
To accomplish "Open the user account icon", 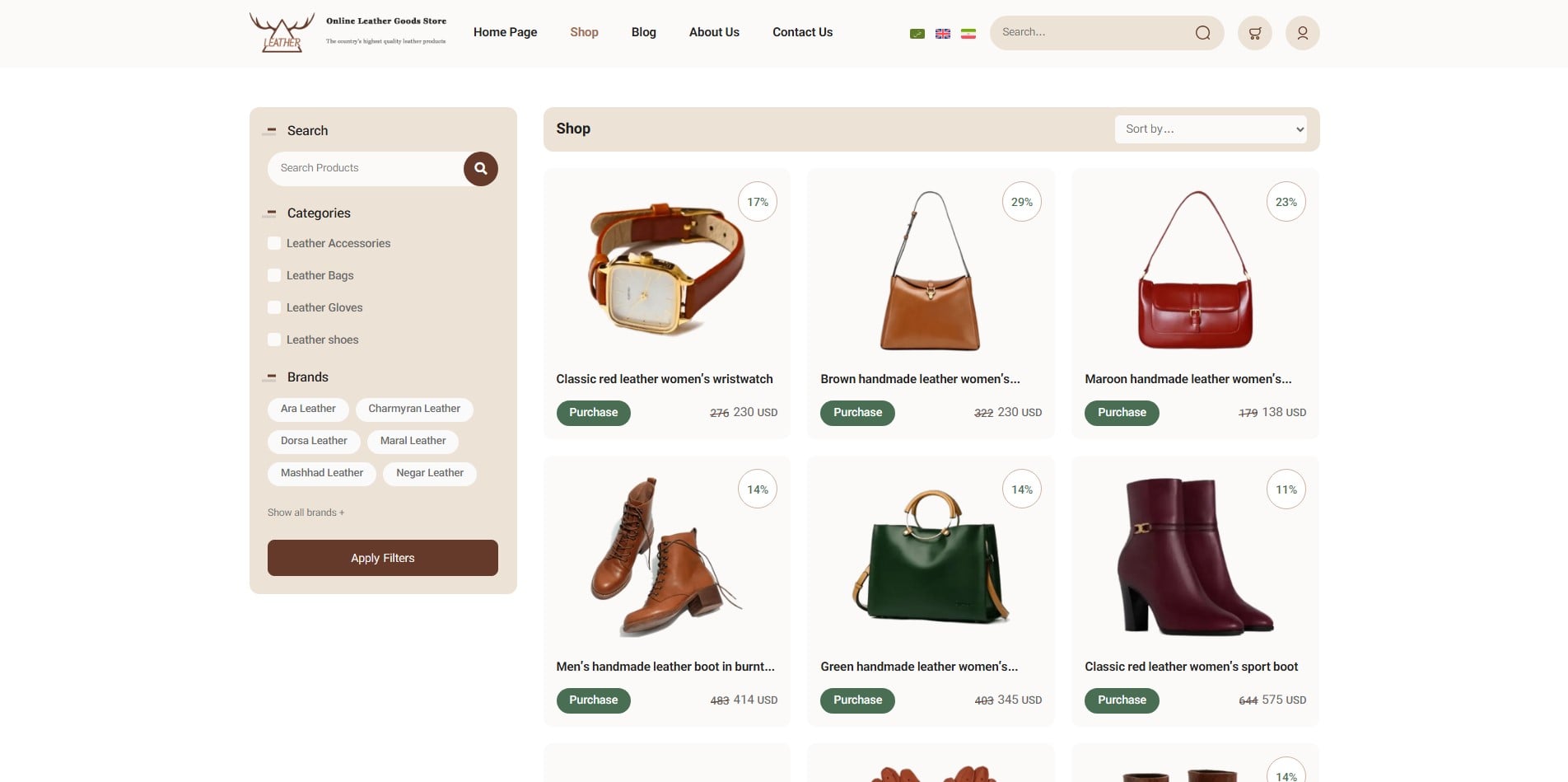I will click(x=1302, y=33).
